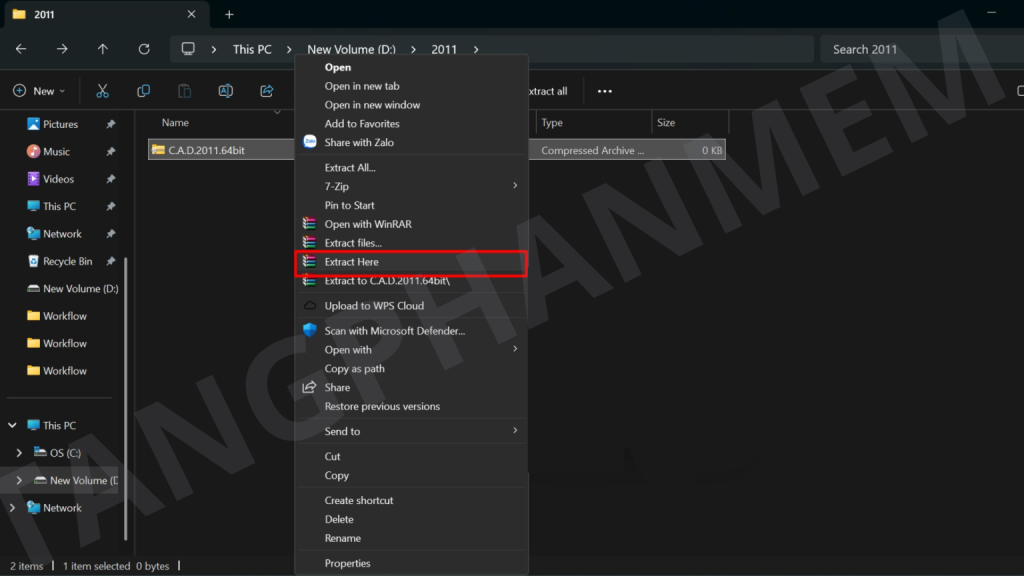This screenshot has height=576, width=1024.
Task: Add a new tab with plus icon
Action: (229, 15)
